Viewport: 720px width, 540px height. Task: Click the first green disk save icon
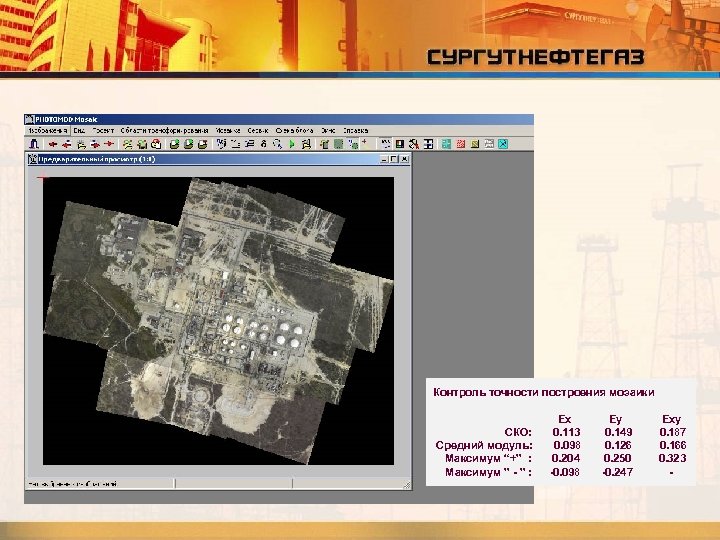(x=174, y=144)
